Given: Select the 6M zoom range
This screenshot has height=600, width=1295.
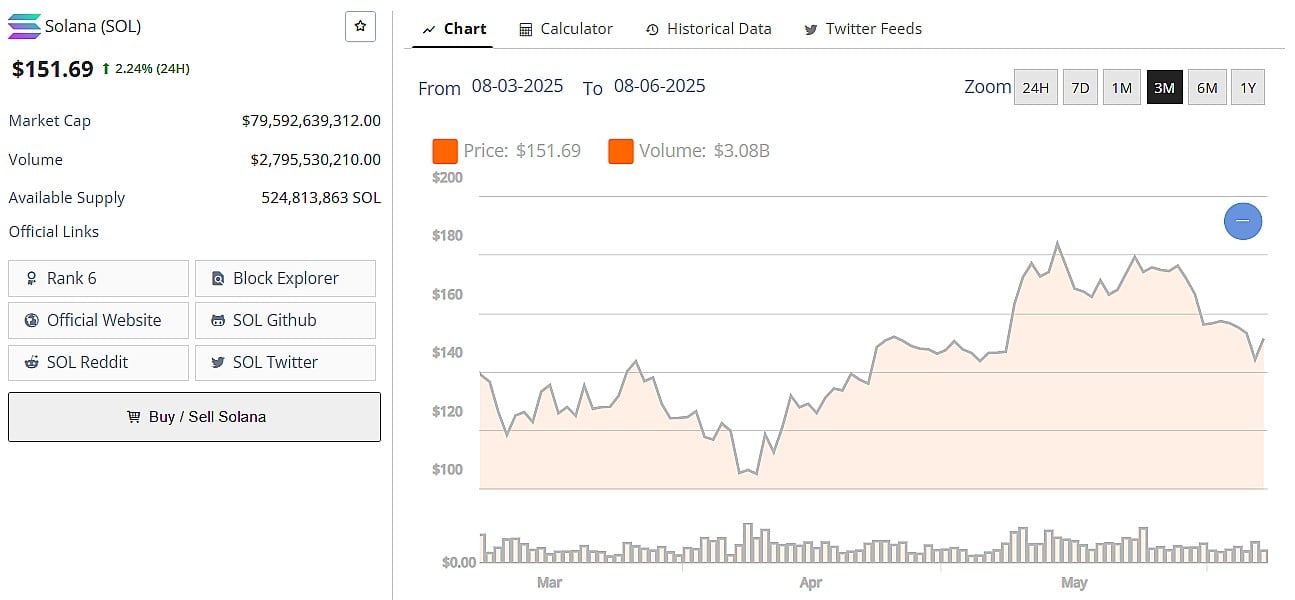Looking at the screenshot, I should point(1207,88).
